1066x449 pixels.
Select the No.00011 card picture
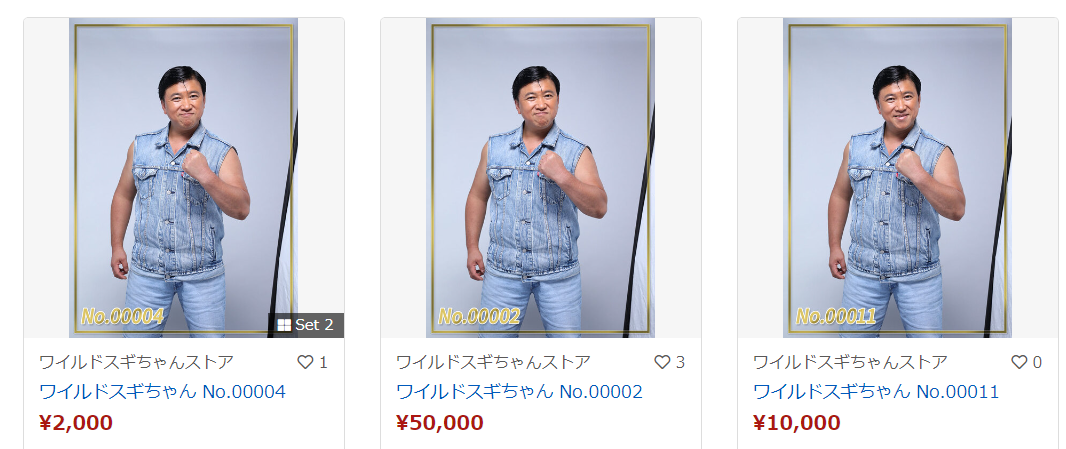pyautogui.click(x=897, y=178)
